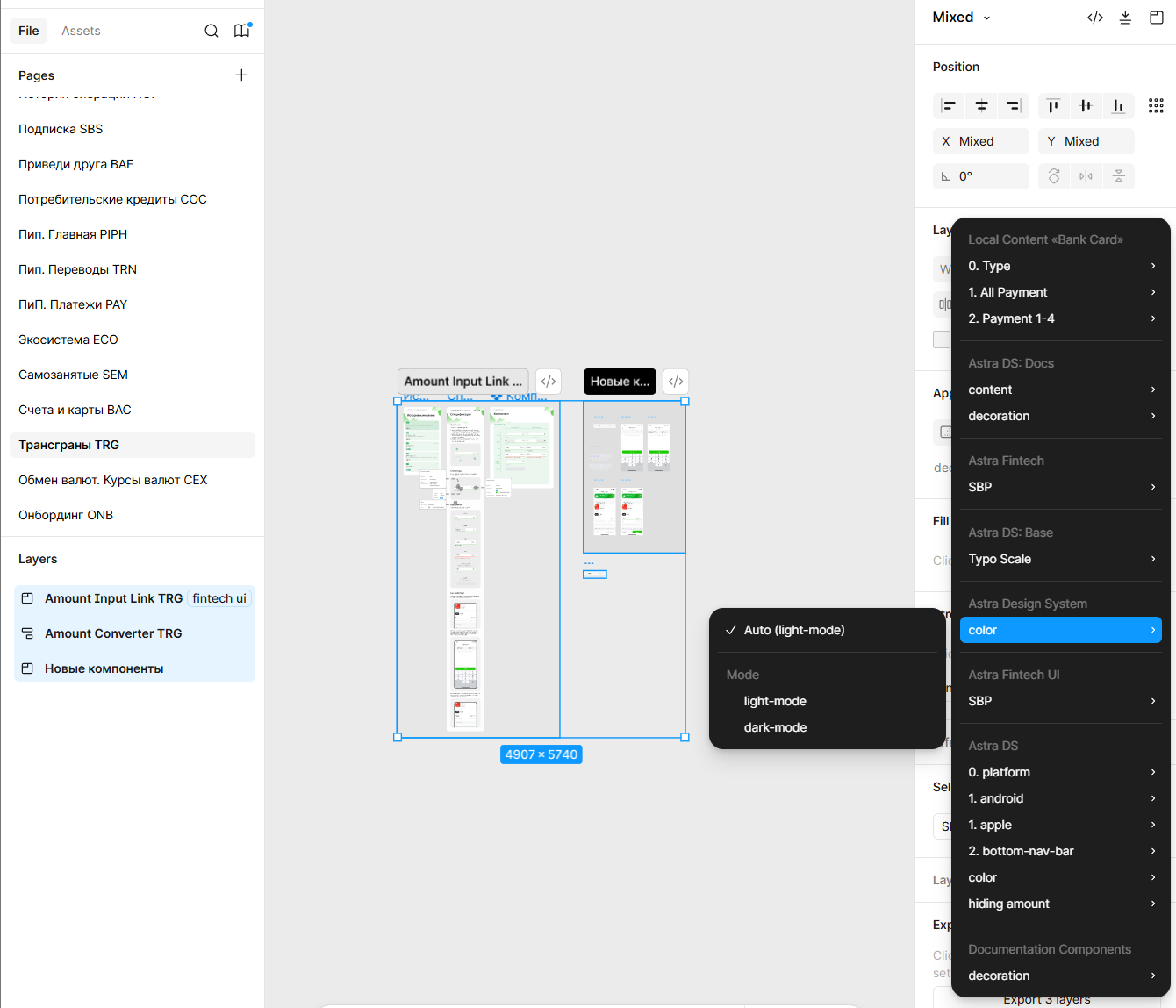This screenshot has height=1008, width=1176.
Task: Align selection to vertical centers
Action: pos(1086,106)
